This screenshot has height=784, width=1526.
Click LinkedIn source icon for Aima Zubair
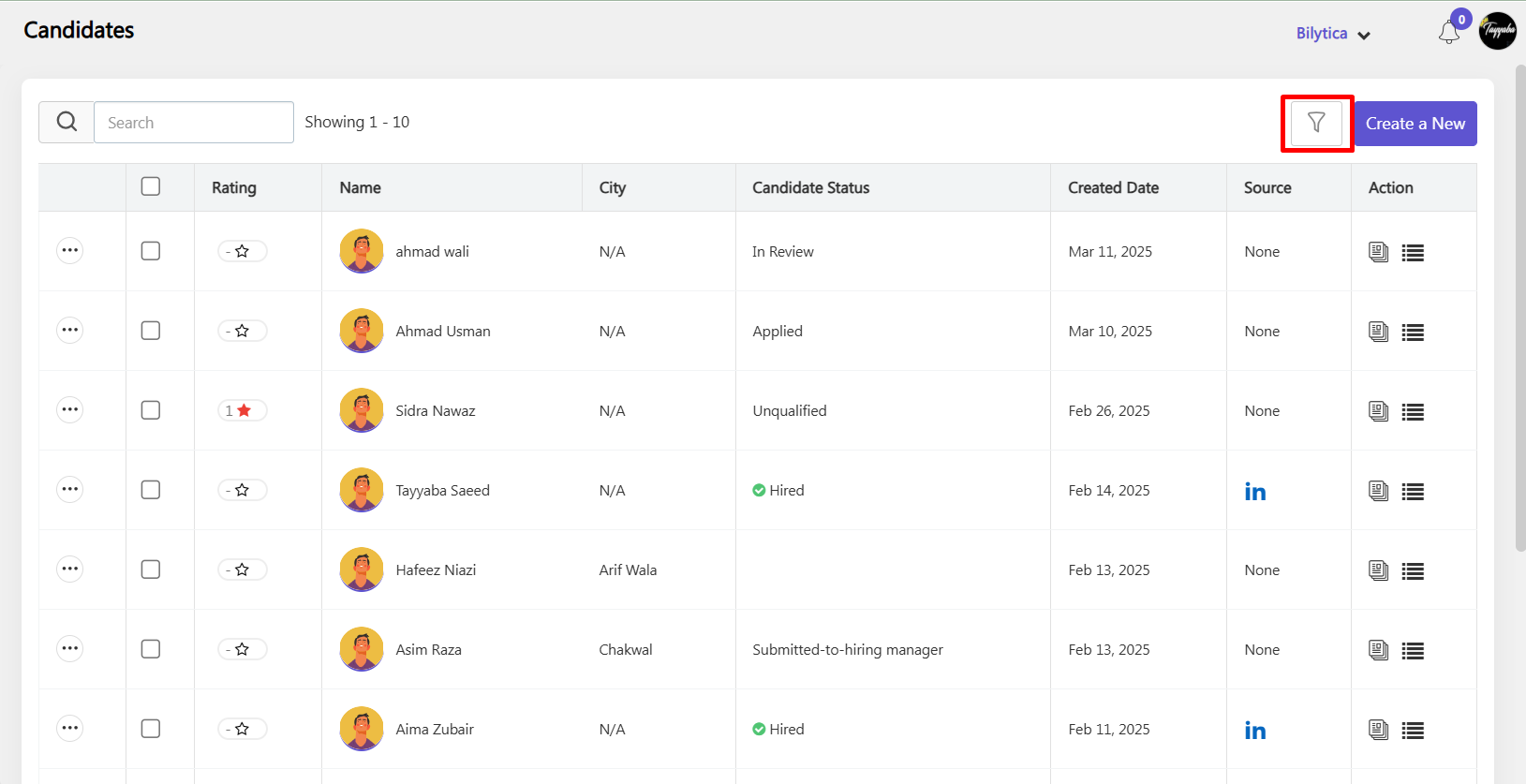coord(1255,730)
